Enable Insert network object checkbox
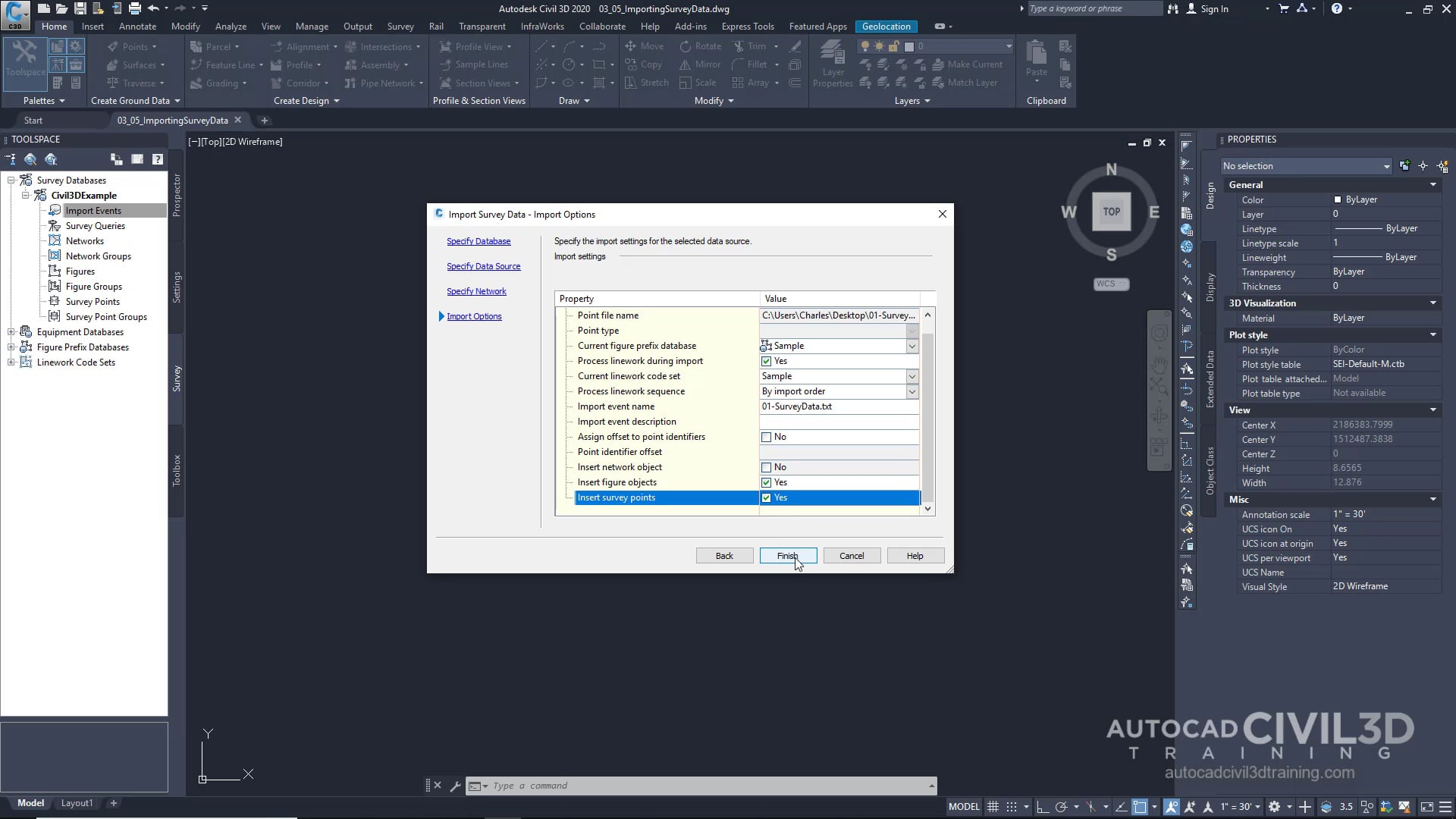Viewport: 1456px width, 819px height. coord(766,468)
